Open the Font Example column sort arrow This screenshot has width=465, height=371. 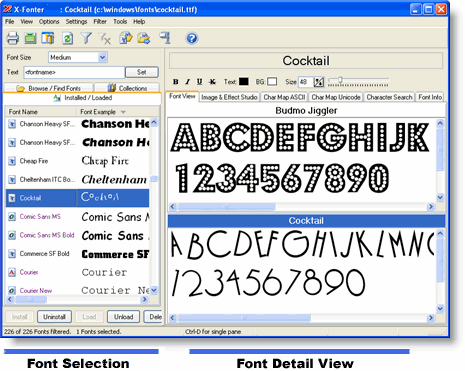point(123,112)
